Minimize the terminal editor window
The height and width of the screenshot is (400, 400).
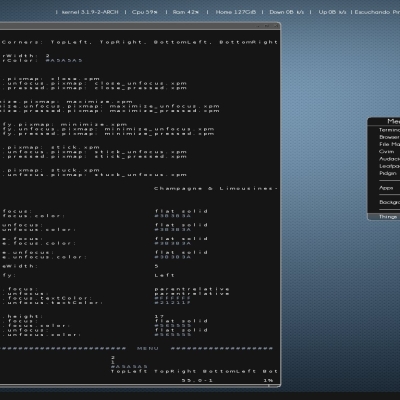click(258, 26)
